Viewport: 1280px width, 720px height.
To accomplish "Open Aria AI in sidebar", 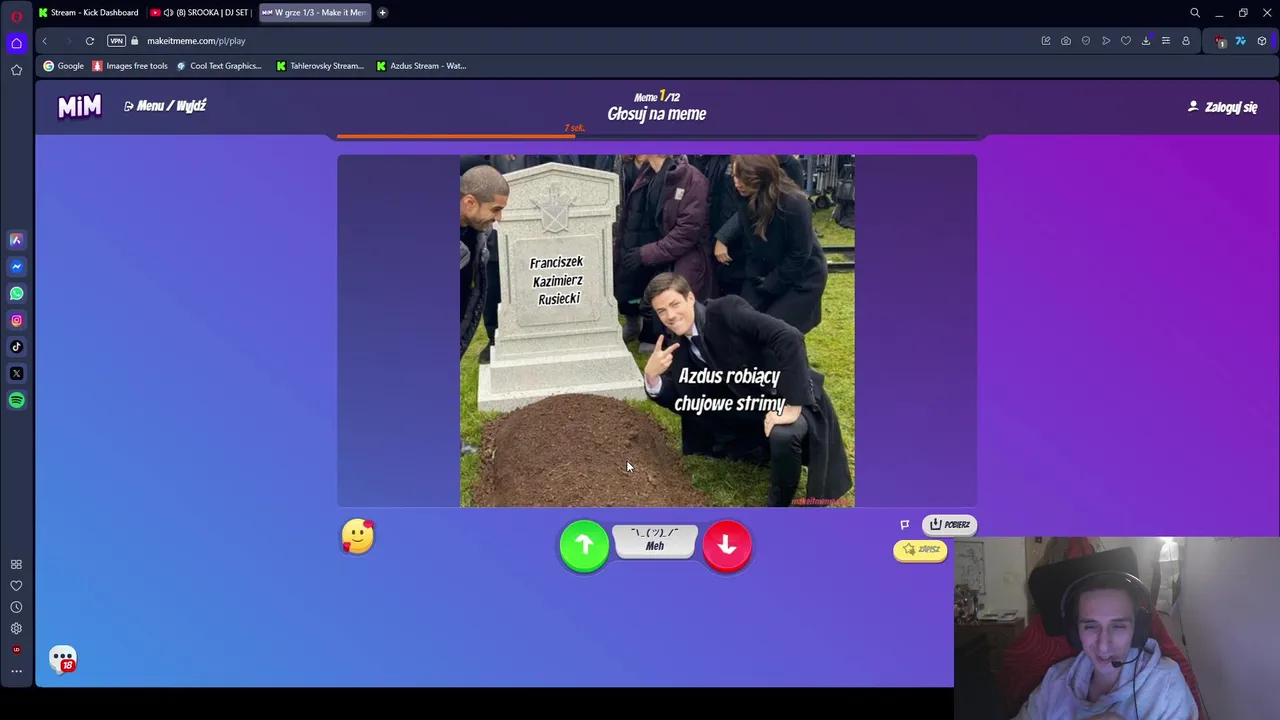I will [16, 240].
